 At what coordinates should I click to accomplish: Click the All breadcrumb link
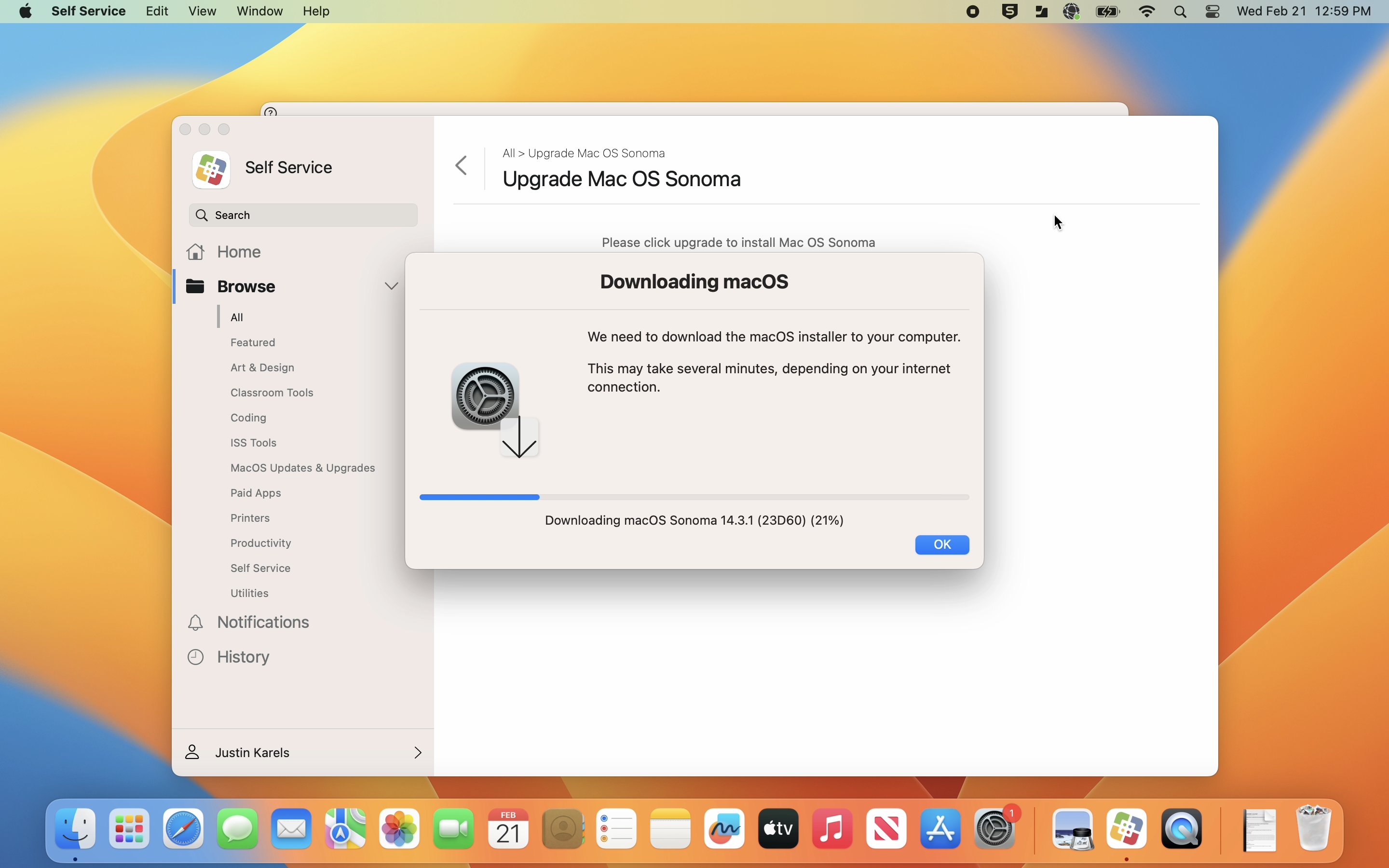508,153
